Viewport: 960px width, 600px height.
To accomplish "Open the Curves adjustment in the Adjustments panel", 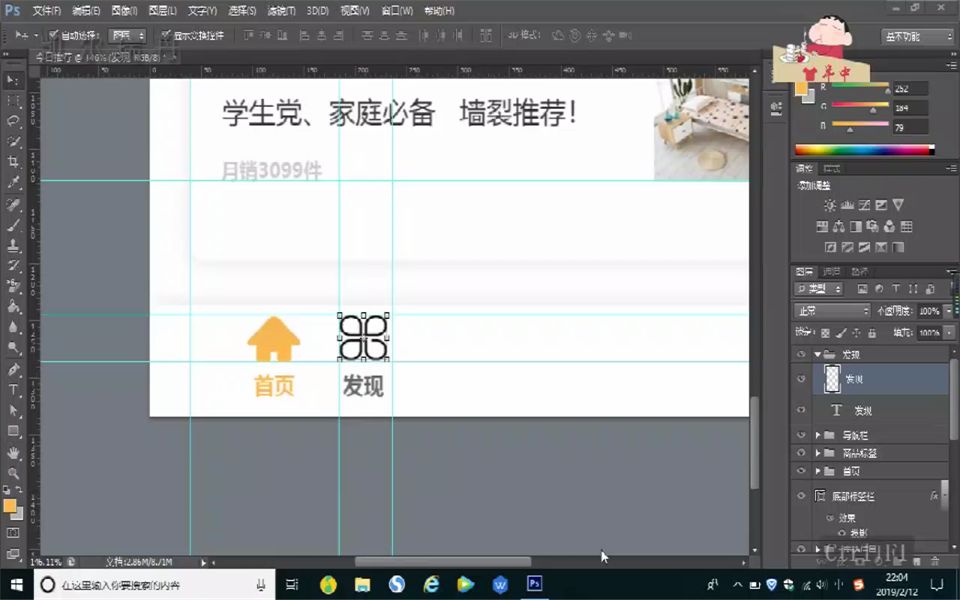I will point(864,204).
